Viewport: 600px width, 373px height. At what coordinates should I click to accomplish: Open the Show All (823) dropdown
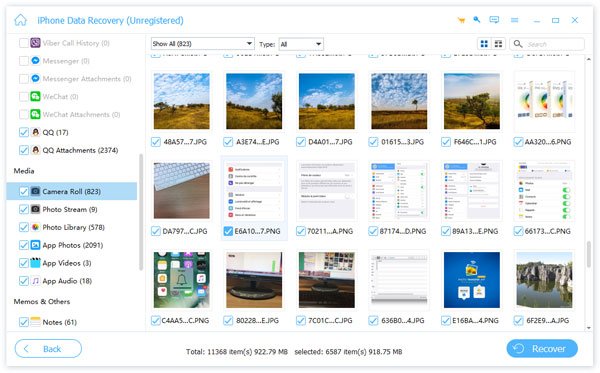coord(202,44)
